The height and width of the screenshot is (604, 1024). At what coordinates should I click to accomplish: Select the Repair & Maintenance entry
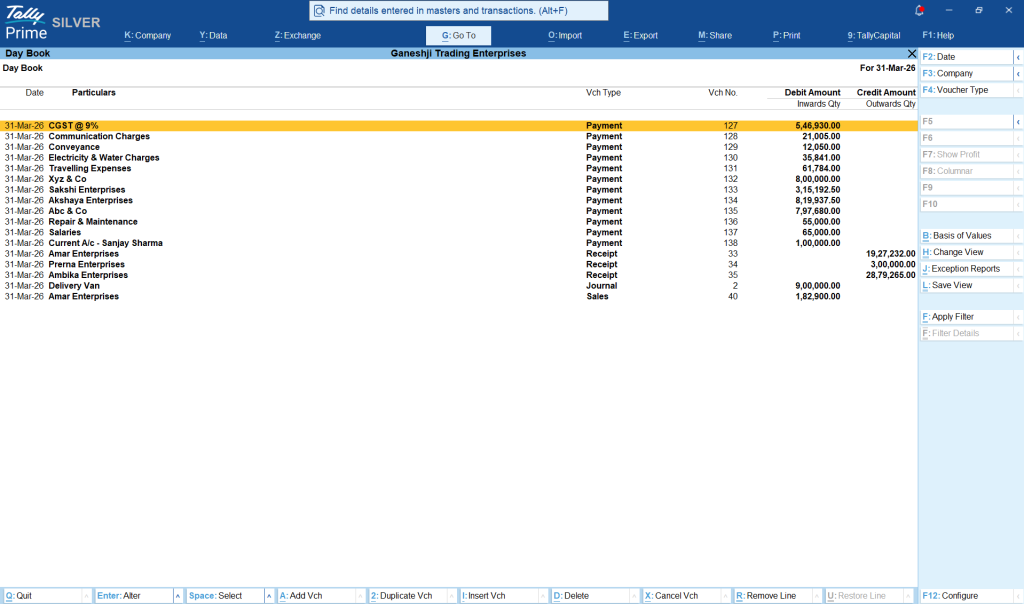pos(458,221)
